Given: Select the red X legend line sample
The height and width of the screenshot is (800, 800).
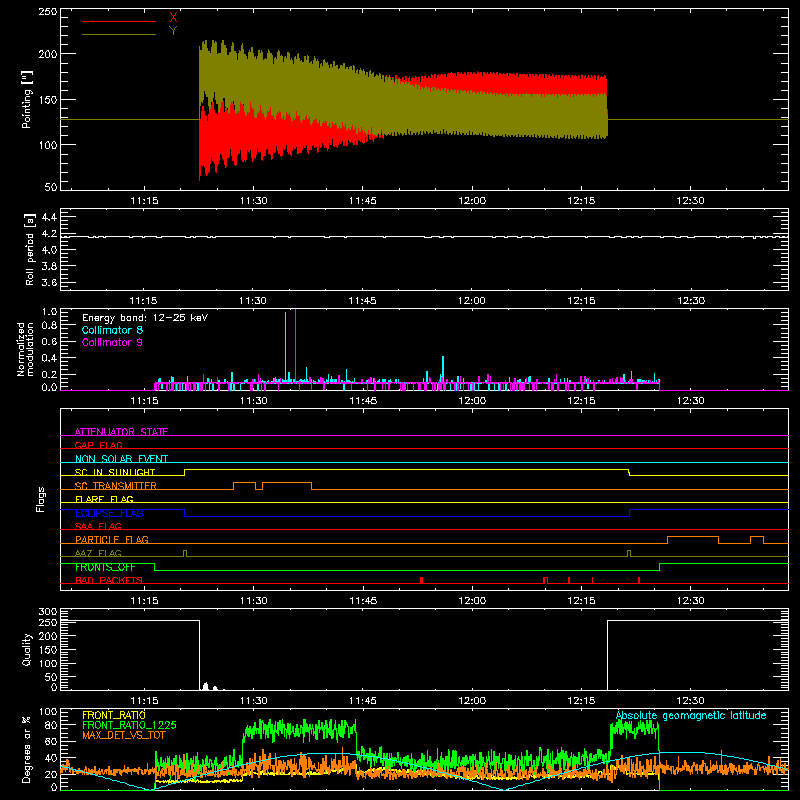Looking at the screenshot, I should (x=119, y=21).
